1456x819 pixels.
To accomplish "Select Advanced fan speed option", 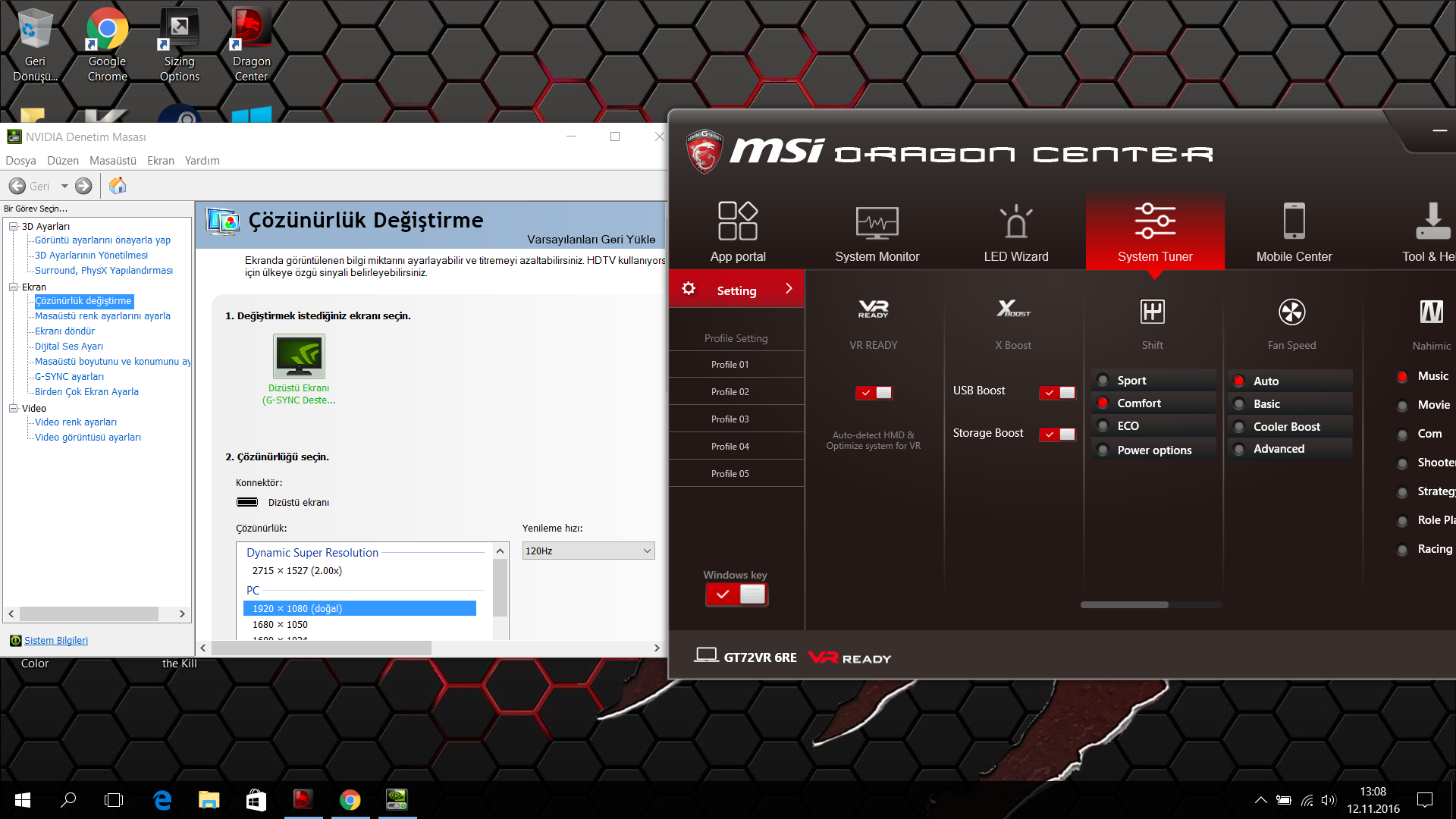I will click(1289, 449).
